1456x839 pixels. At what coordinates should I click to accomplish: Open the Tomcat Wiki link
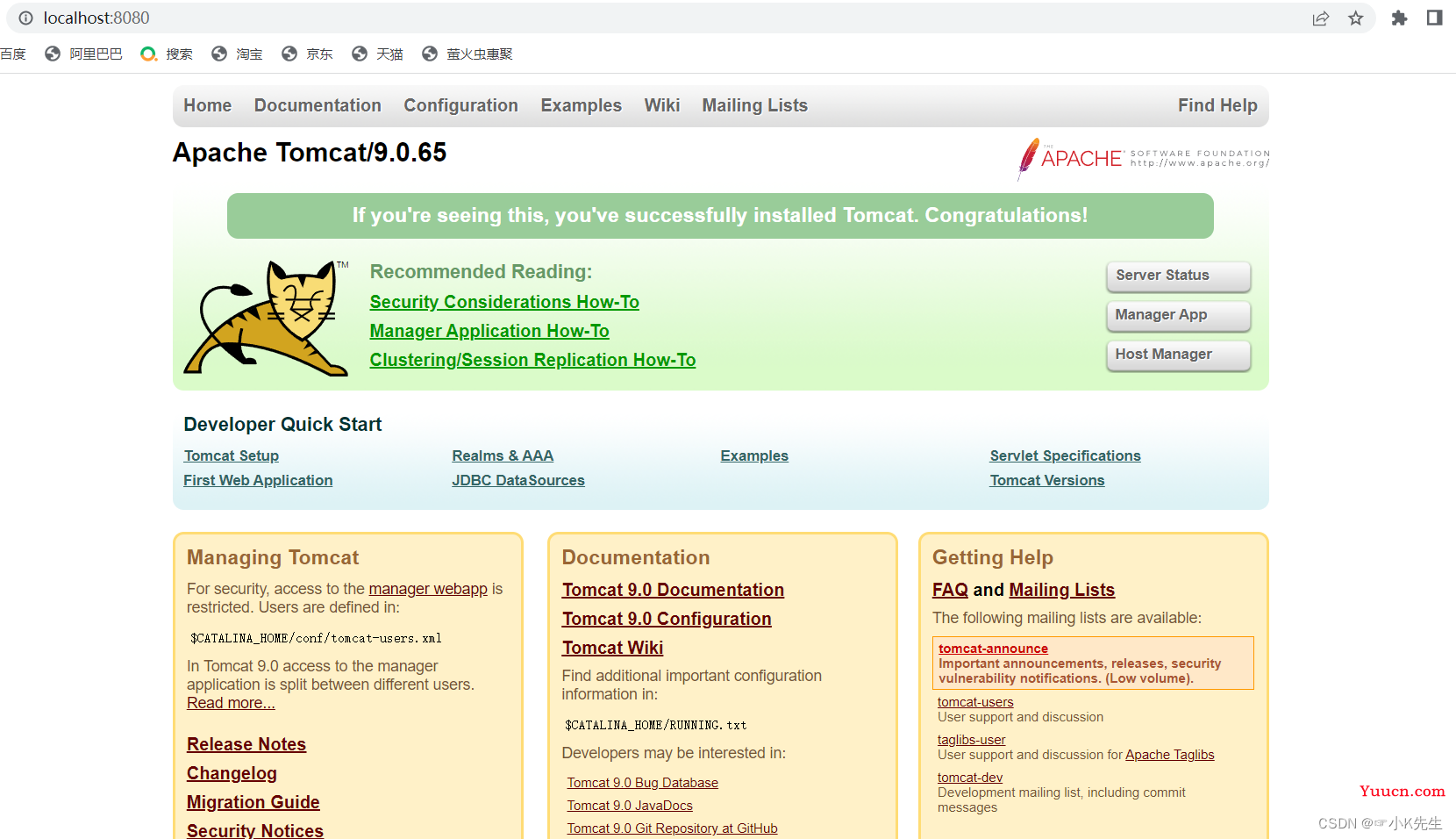coord(612,648)
